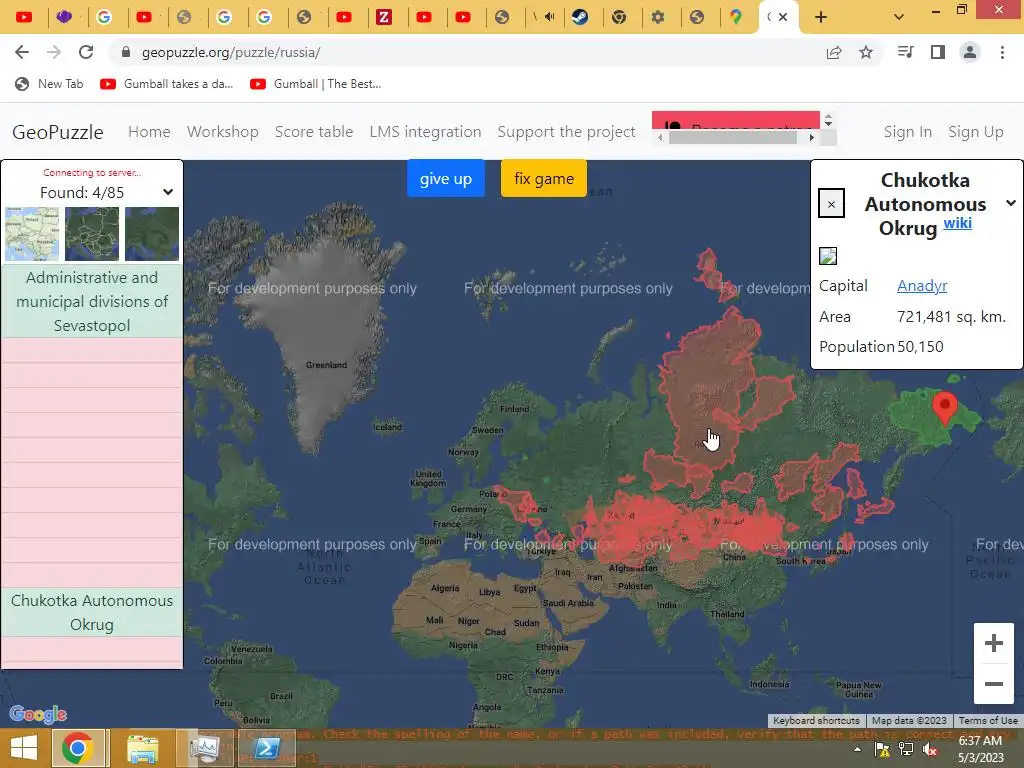The image size is (1024, 768).
Task: Switch to the settings gear tab
Action: pos(658,17)
